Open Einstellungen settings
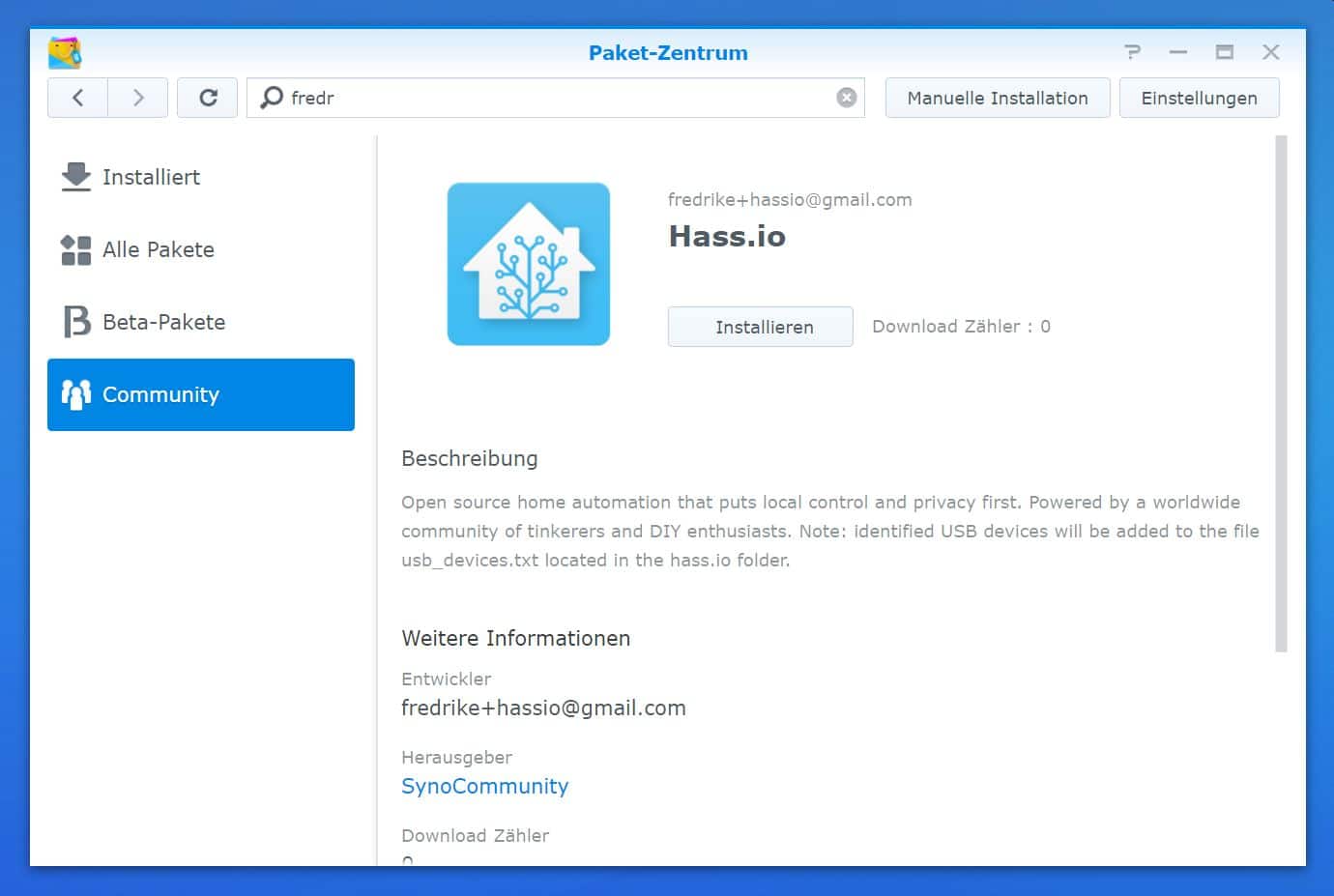1334x896 pixels. [x=1199, y=98]
